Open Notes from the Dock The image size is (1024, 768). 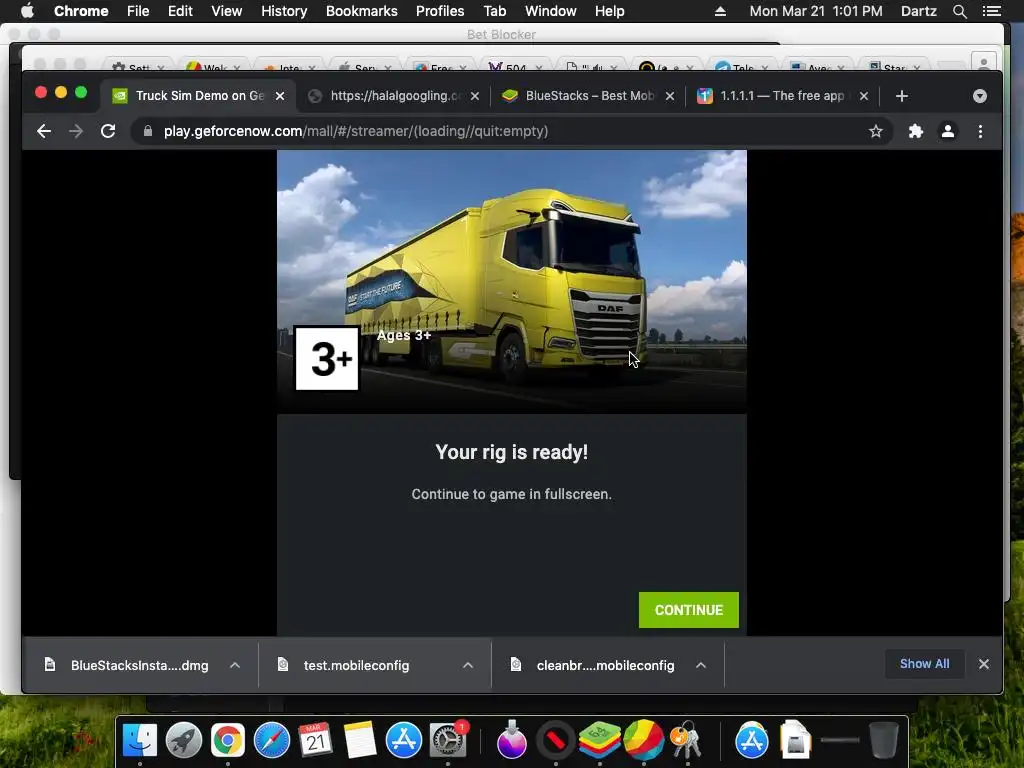pyautogui.click(x=360, y=741)
